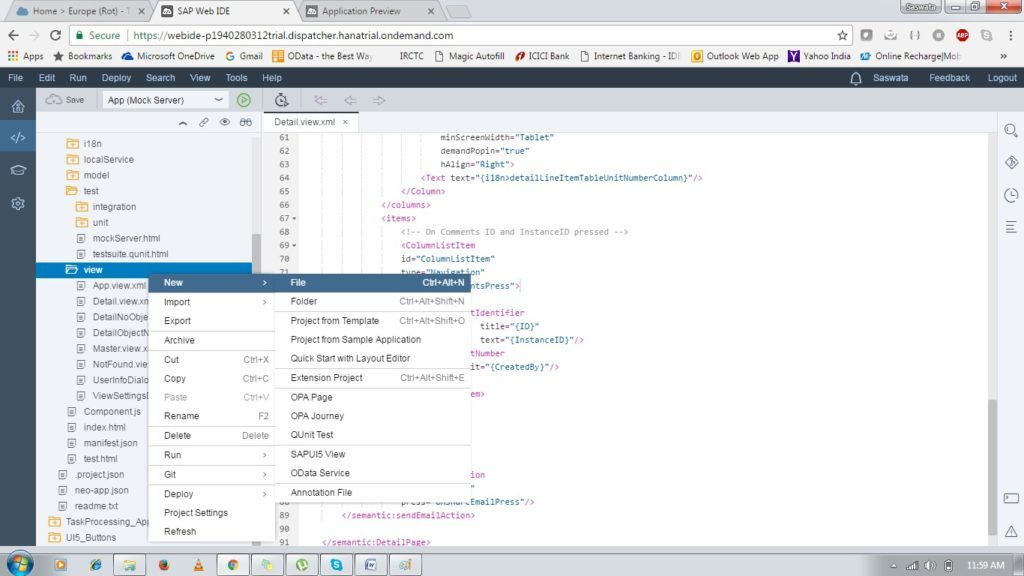Select OData Service from New submenu

pos(372,473)
